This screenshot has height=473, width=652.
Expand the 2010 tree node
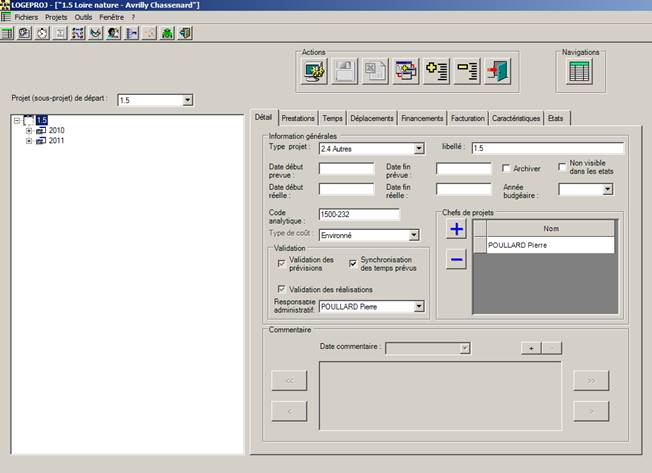(29, 130)
